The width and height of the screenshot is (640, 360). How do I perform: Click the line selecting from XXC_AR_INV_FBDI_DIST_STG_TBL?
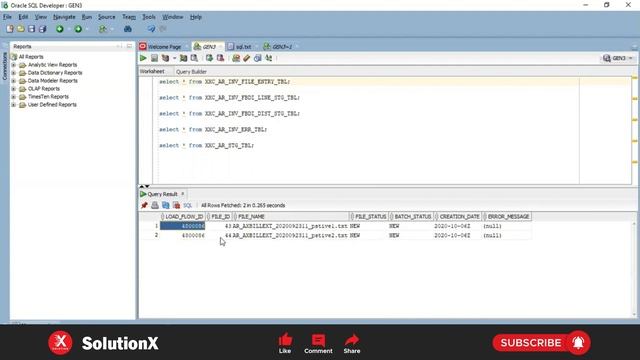(229, 113)
